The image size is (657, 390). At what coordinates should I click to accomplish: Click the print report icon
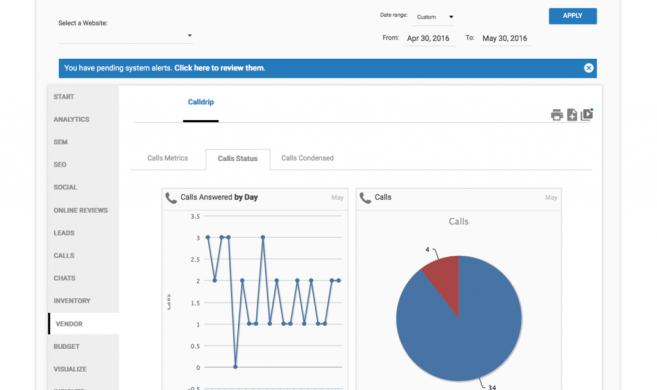click(x=556, y=114)
